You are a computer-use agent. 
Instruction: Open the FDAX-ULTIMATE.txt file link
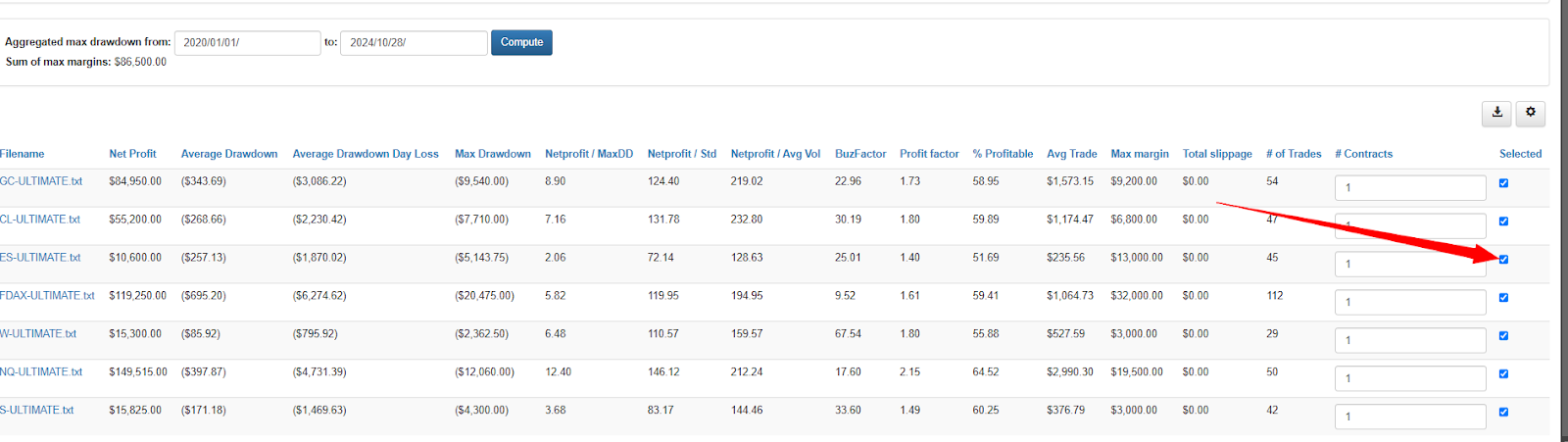[47, 296]
